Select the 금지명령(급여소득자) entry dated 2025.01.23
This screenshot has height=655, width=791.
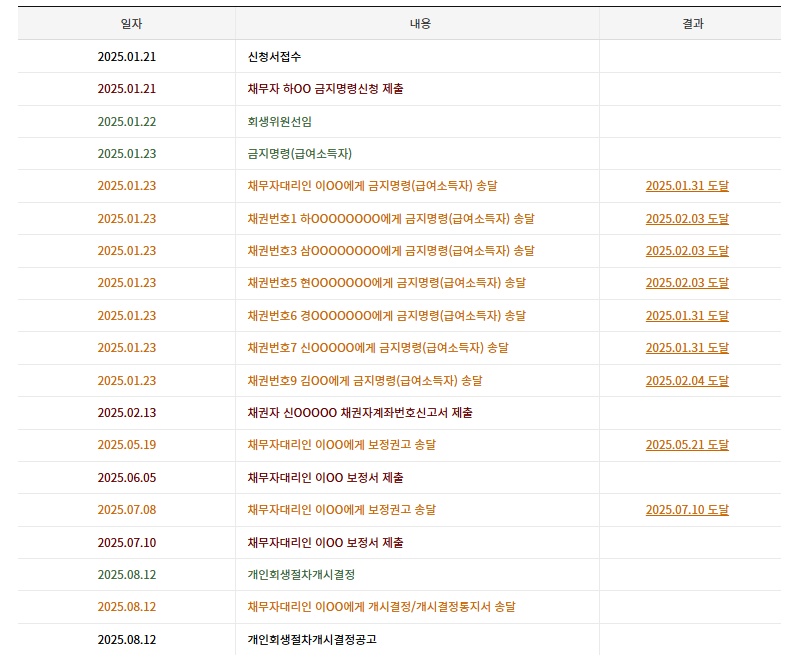click(x=300, y=153)
